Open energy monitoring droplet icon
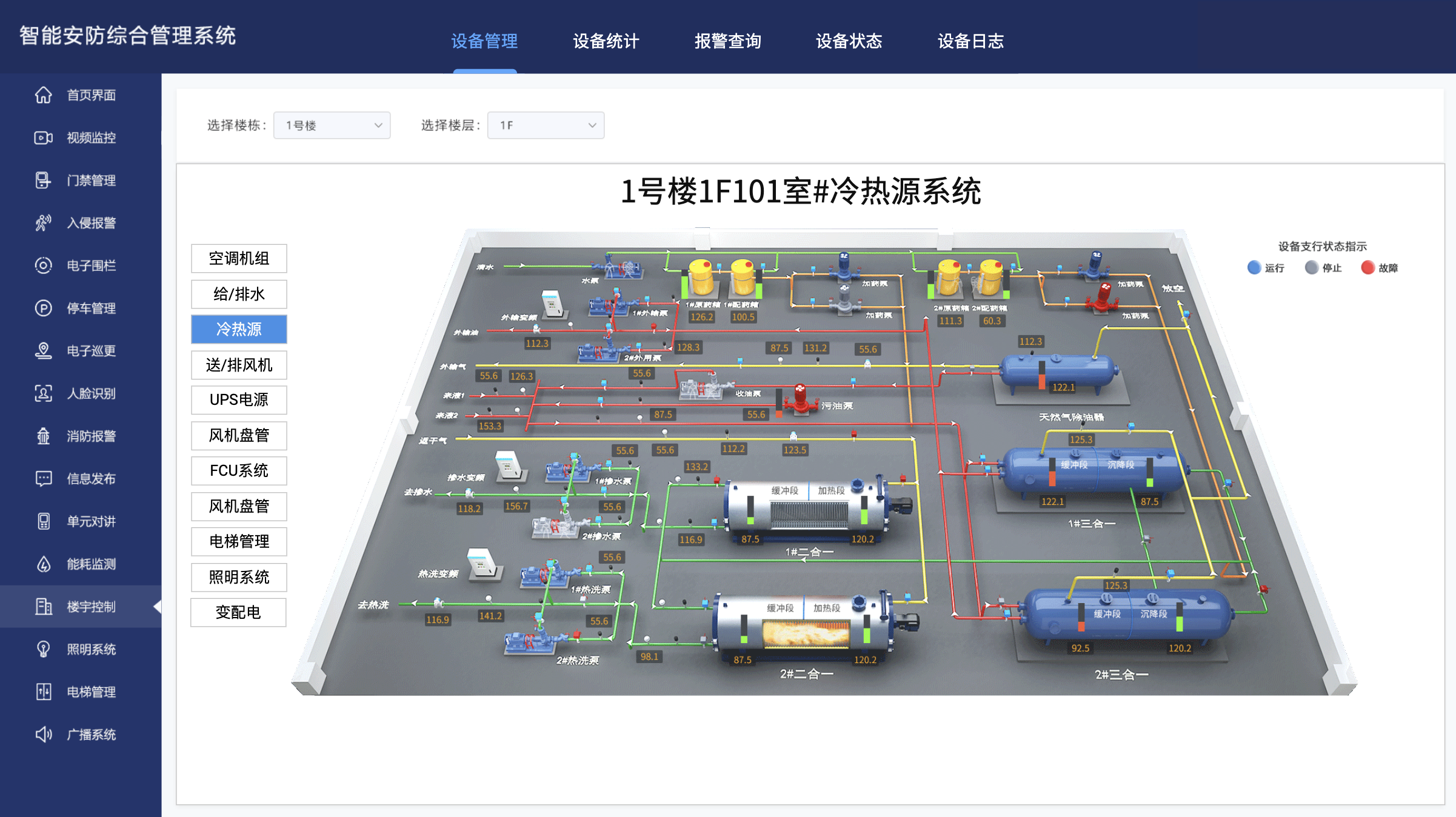Viewport: 1456px width, 817px height. coord(43,564)
